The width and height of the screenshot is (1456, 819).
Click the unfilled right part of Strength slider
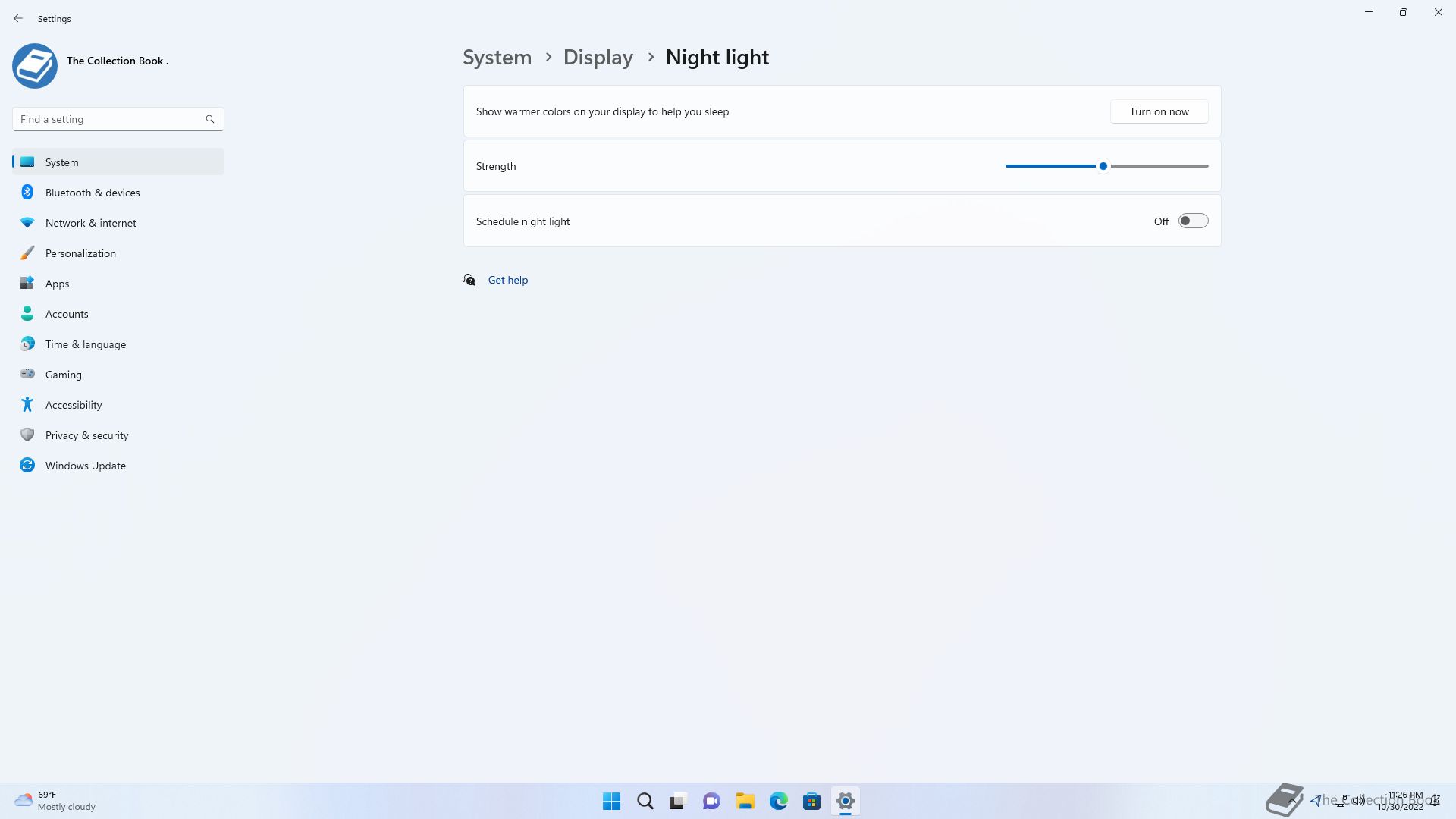(x=1159, y=166)
